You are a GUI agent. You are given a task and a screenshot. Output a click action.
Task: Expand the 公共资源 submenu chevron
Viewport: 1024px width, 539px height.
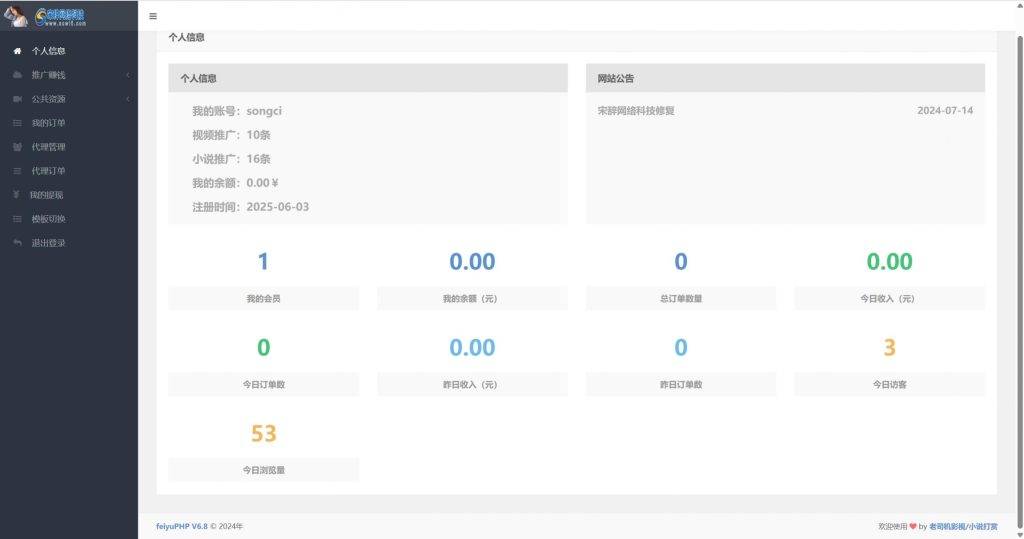[127, 99]
